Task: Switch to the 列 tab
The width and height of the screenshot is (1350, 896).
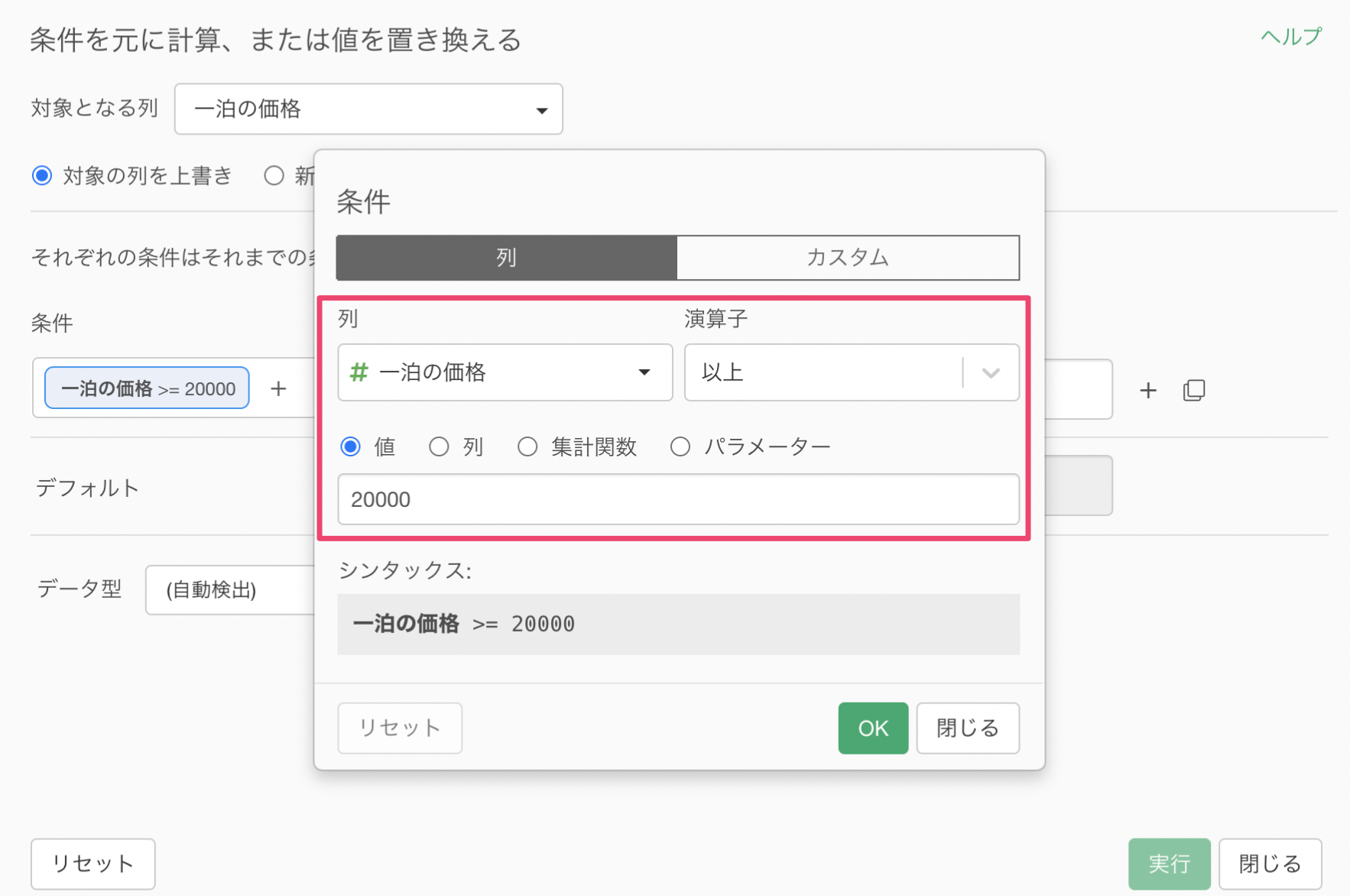Action: (506, 258)
